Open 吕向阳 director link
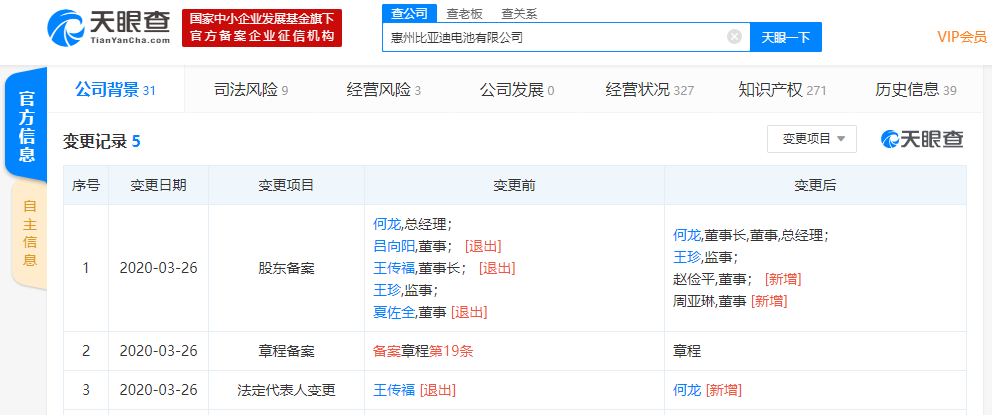The height and width of the screenshot is (415, 992). (x=394, y=245)
